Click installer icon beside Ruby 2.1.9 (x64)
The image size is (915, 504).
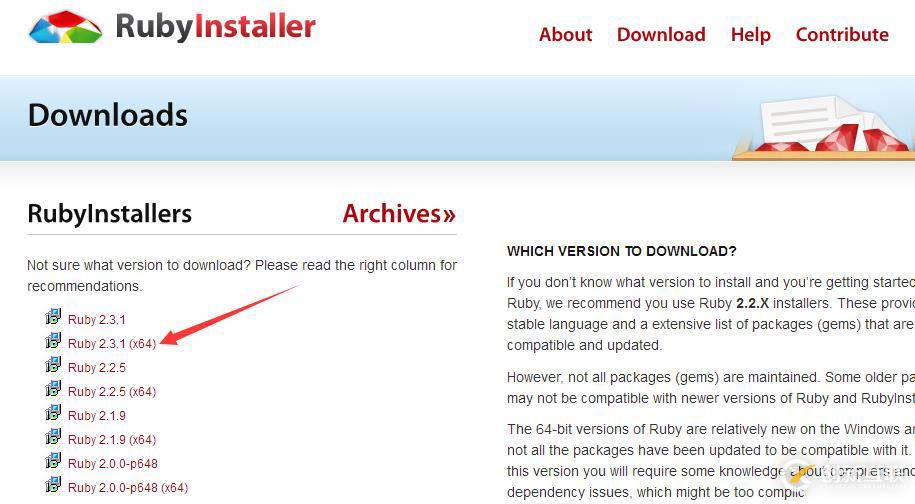click(53, 436)
